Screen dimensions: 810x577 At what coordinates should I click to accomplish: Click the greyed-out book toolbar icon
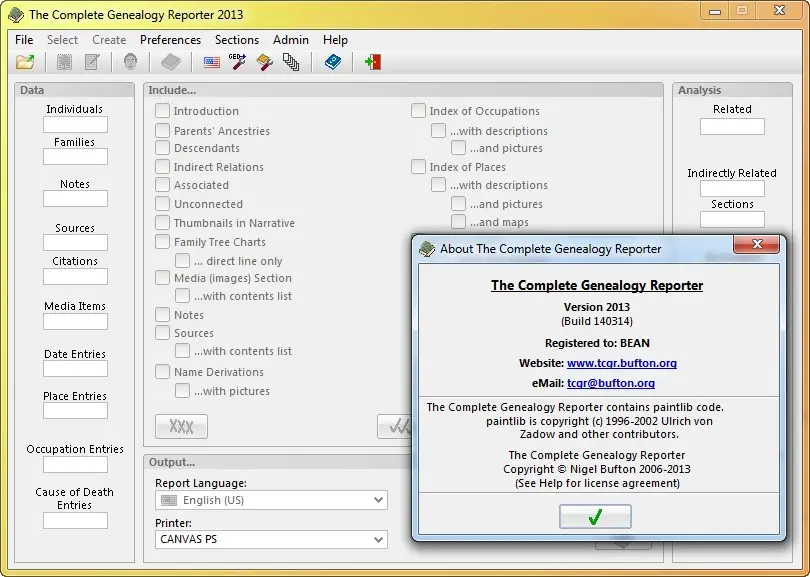[171, 63]
